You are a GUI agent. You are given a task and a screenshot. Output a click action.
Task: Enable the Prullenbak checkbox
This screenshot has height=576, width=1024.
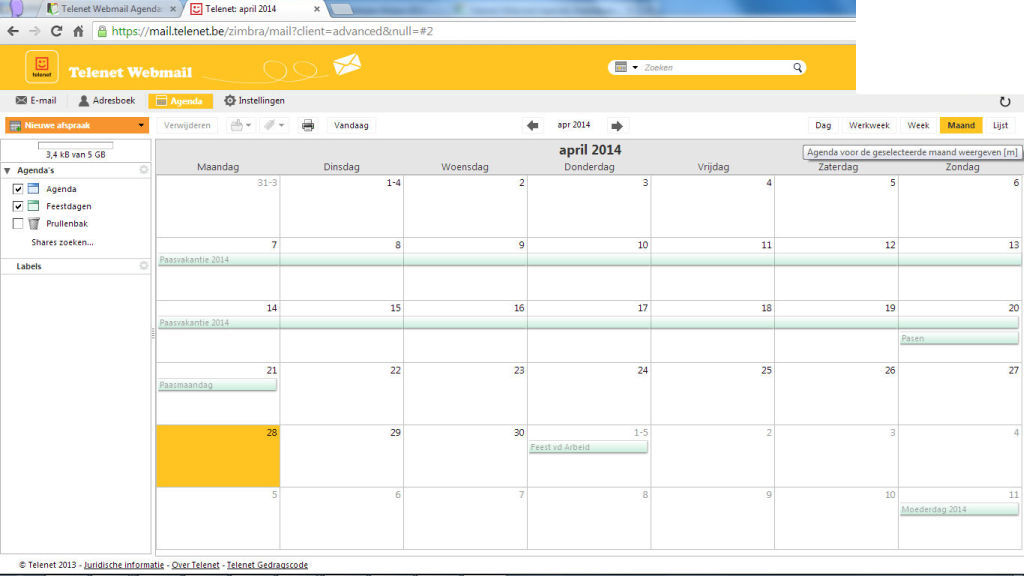click(18, 224)
